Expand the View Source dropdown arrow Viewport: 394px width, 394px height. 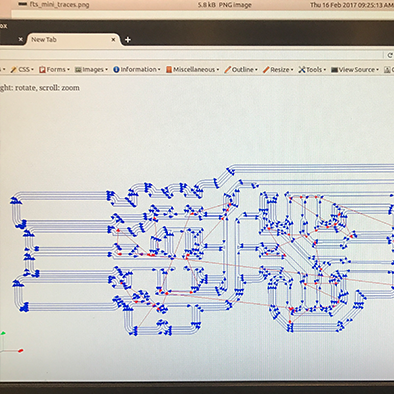tap(377, 70)
